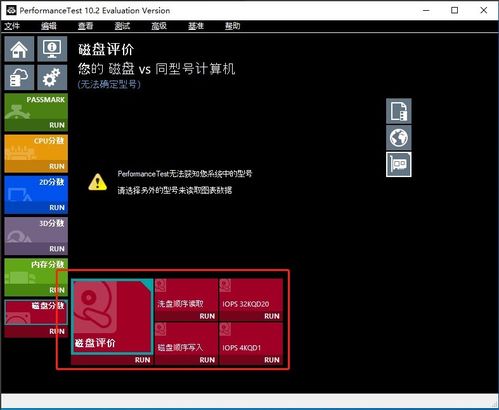Select the 磁盘顺序写入 tile

[x=186, y=339]
